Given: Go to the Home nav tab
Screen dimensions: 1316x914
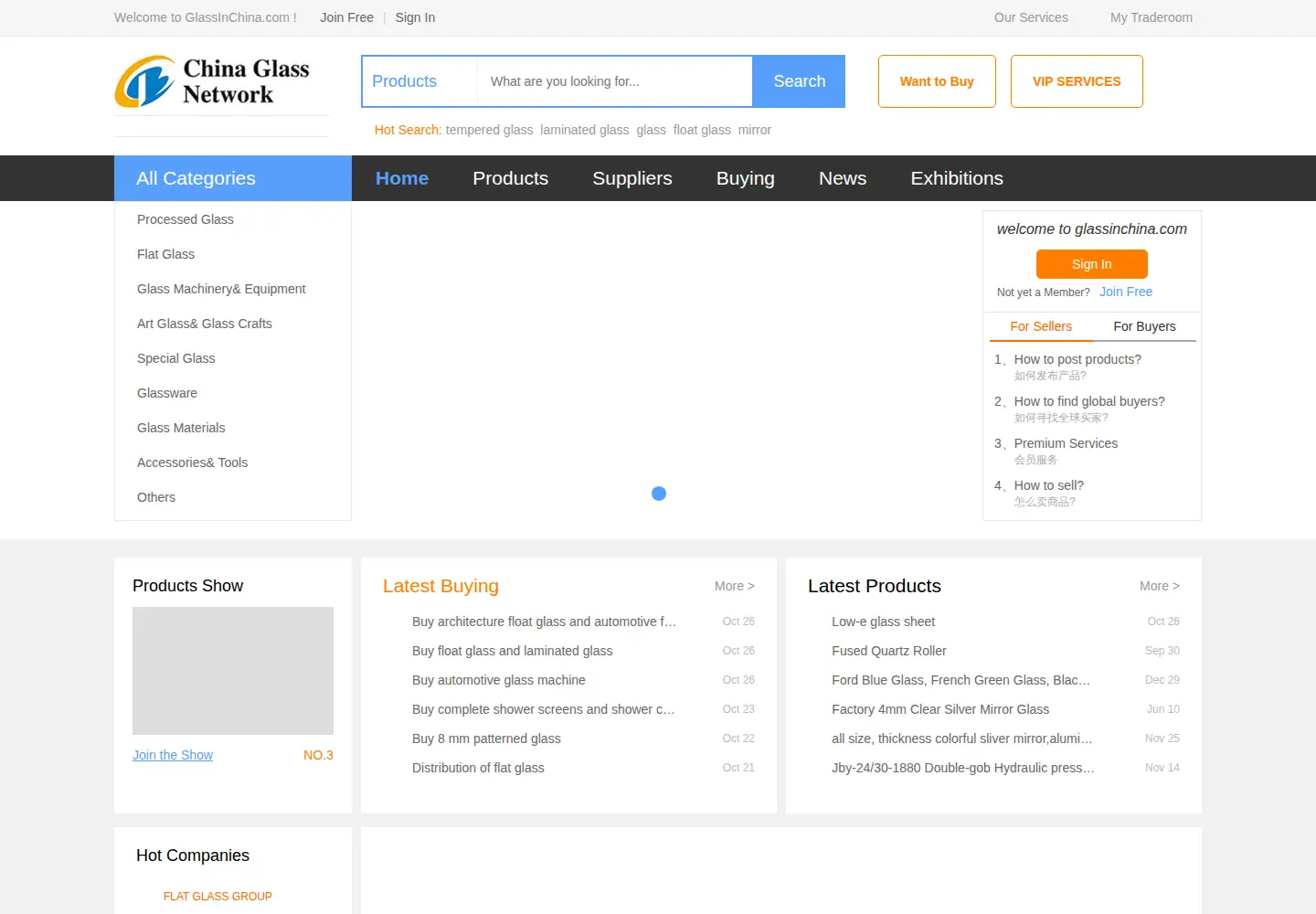Looking at the screenshot, I should pos(402,178).
